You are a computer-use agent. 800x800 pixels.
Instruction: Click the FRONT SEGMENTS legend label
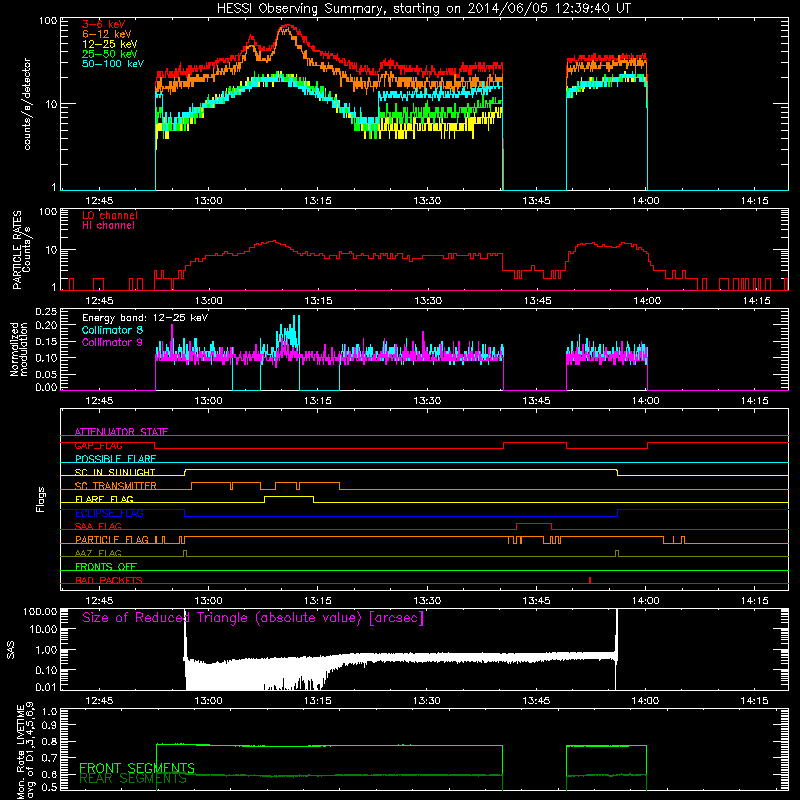(x=137, y=768)
